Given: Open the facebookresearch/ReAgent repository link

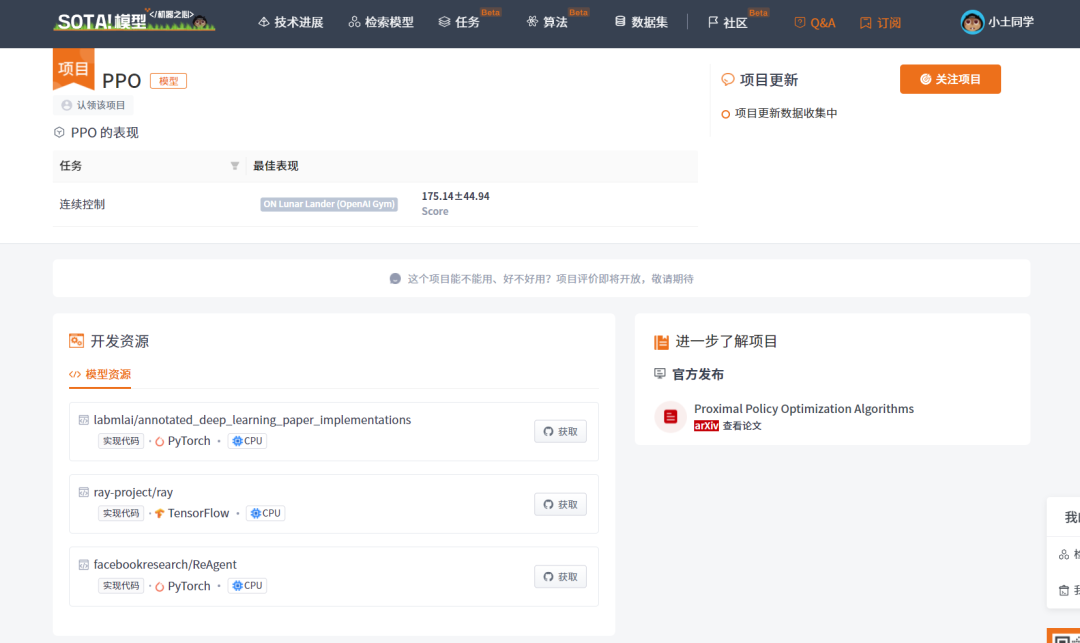Looking at the screenshot, I should [x=165, y=565].
